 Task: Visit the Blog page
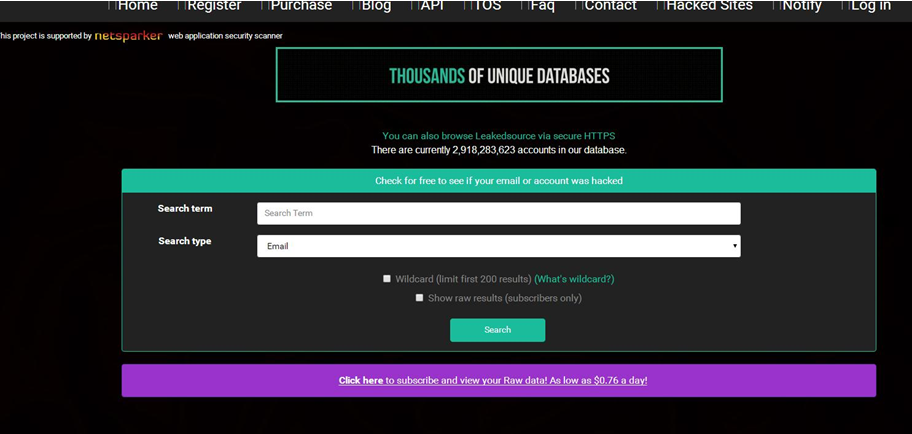click(x=376, y=6)
